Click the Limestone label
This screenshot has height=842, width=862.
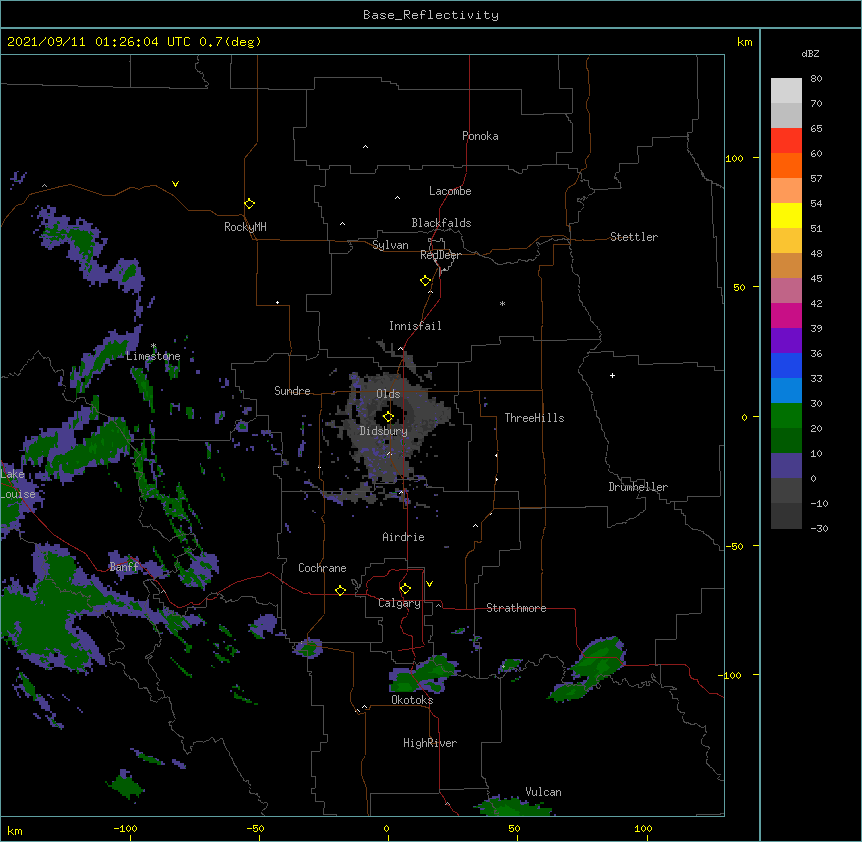pyautogui.click(x=153, y=356)
